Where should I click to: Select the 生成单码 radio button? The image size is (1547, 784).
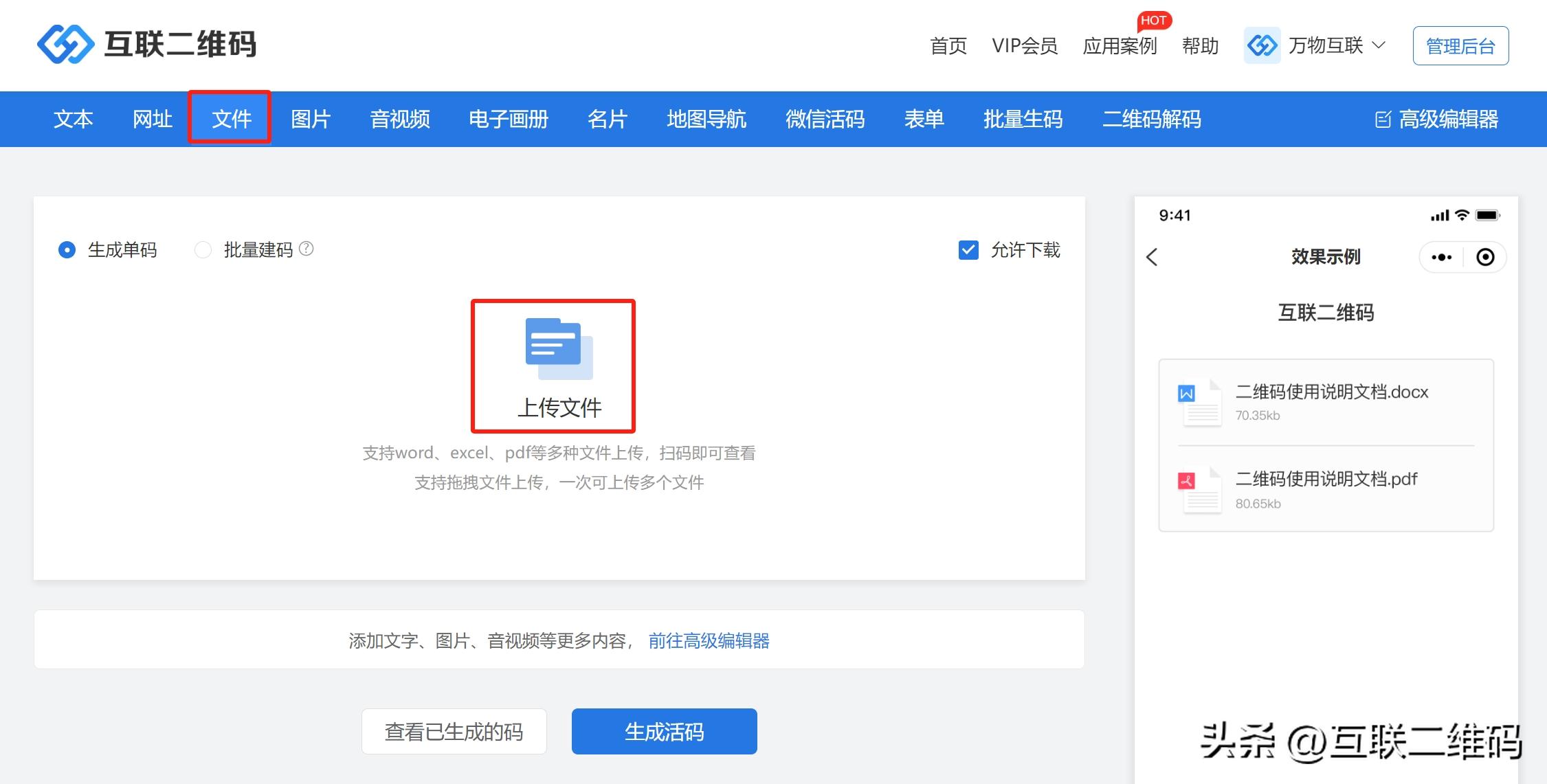pos(67,249)
